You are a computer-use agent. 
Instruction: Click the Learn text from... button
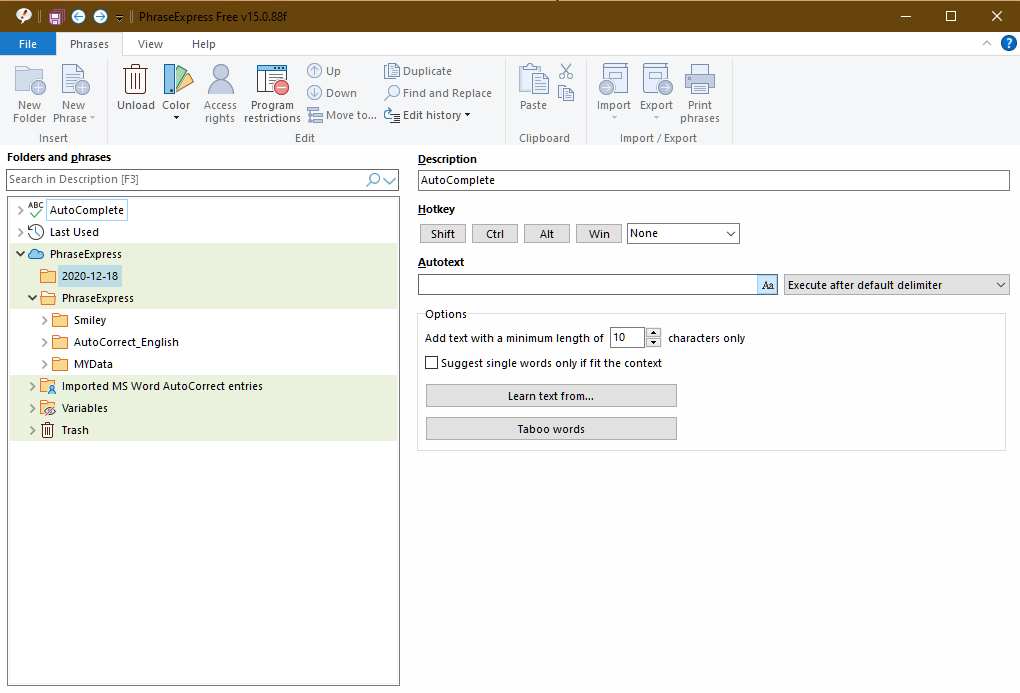pos(551,396)
